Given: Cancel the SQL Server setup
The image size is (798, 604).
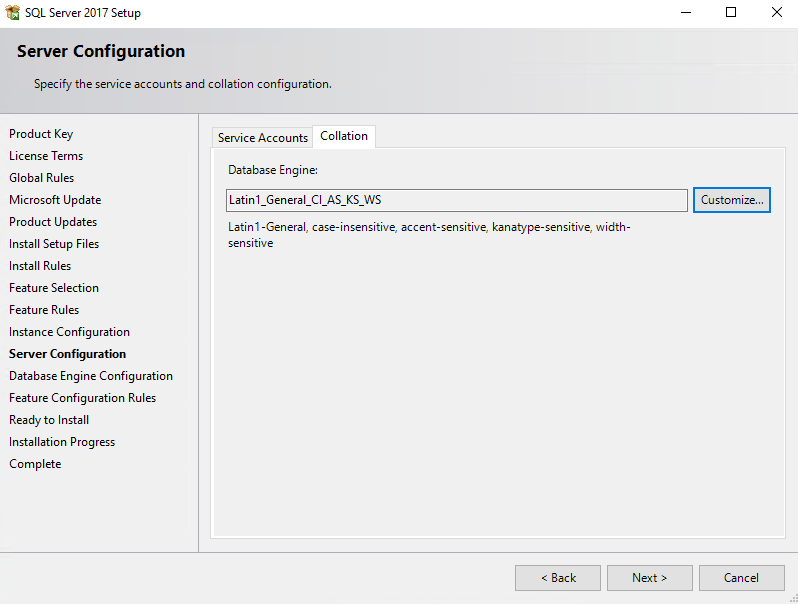Looking at the screenshot, I should (x=741, y=578).
